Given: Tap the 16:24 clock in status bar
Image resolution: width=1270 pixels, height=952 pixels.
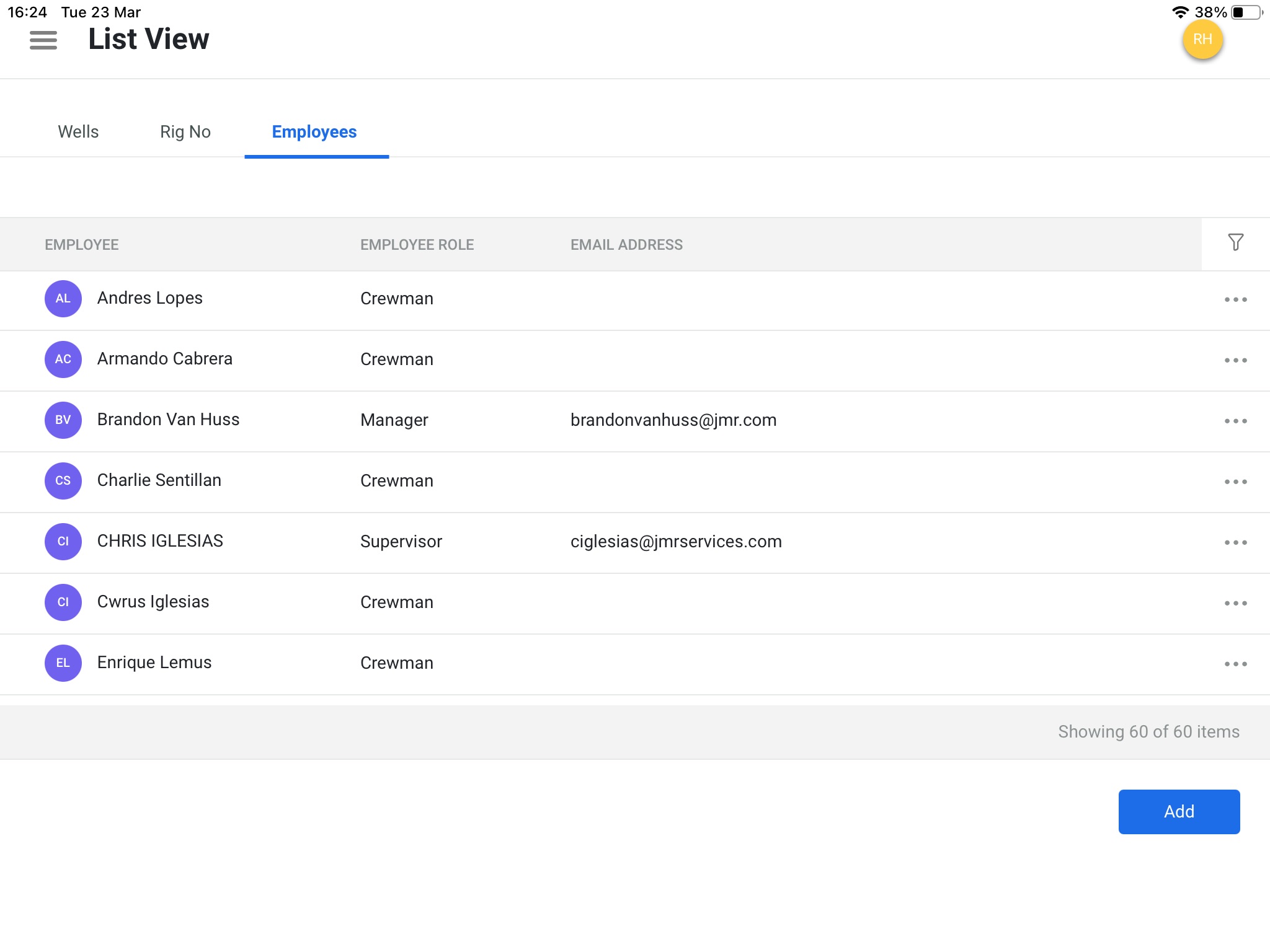Looking at the screenshot, I should pos(27,12).
